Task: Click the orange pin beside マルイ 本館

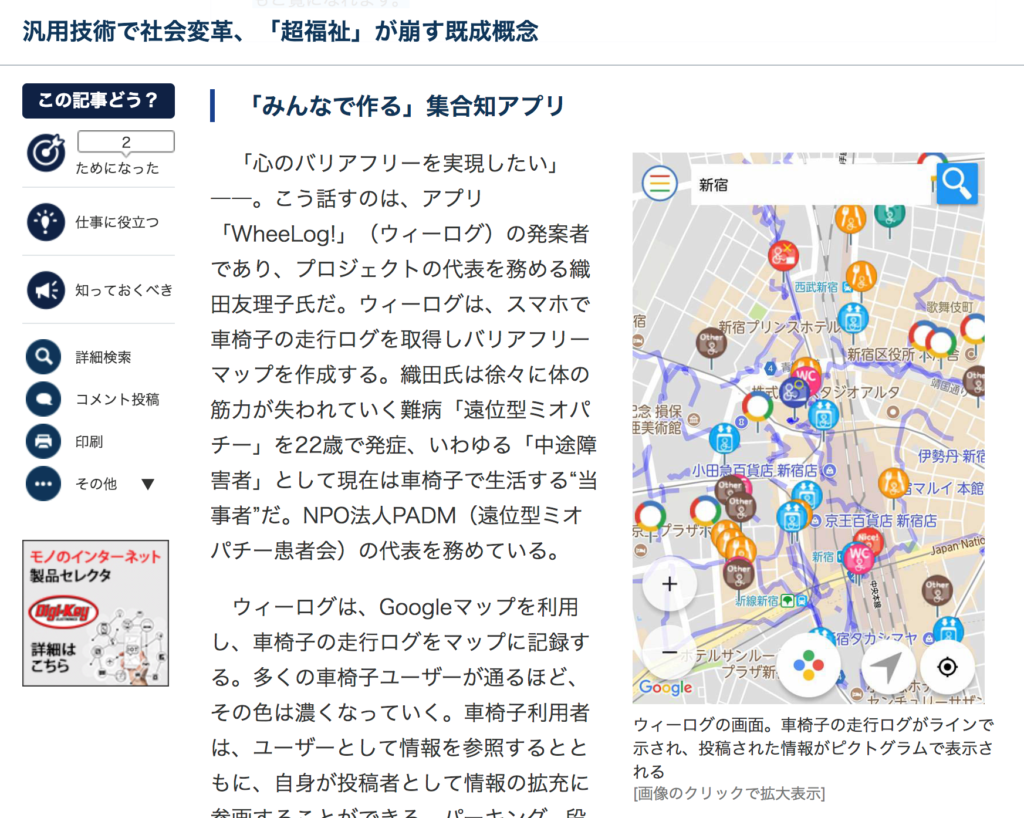Action: click(x=893, y=485)
